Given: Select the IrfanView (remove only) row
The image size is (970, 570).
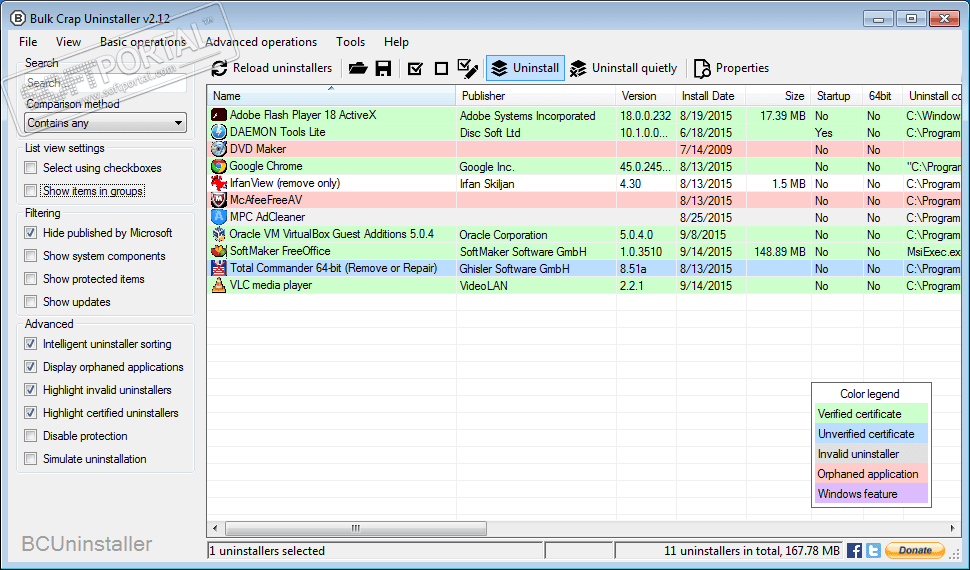Looking at the screenshot, I should coord(585,183).
